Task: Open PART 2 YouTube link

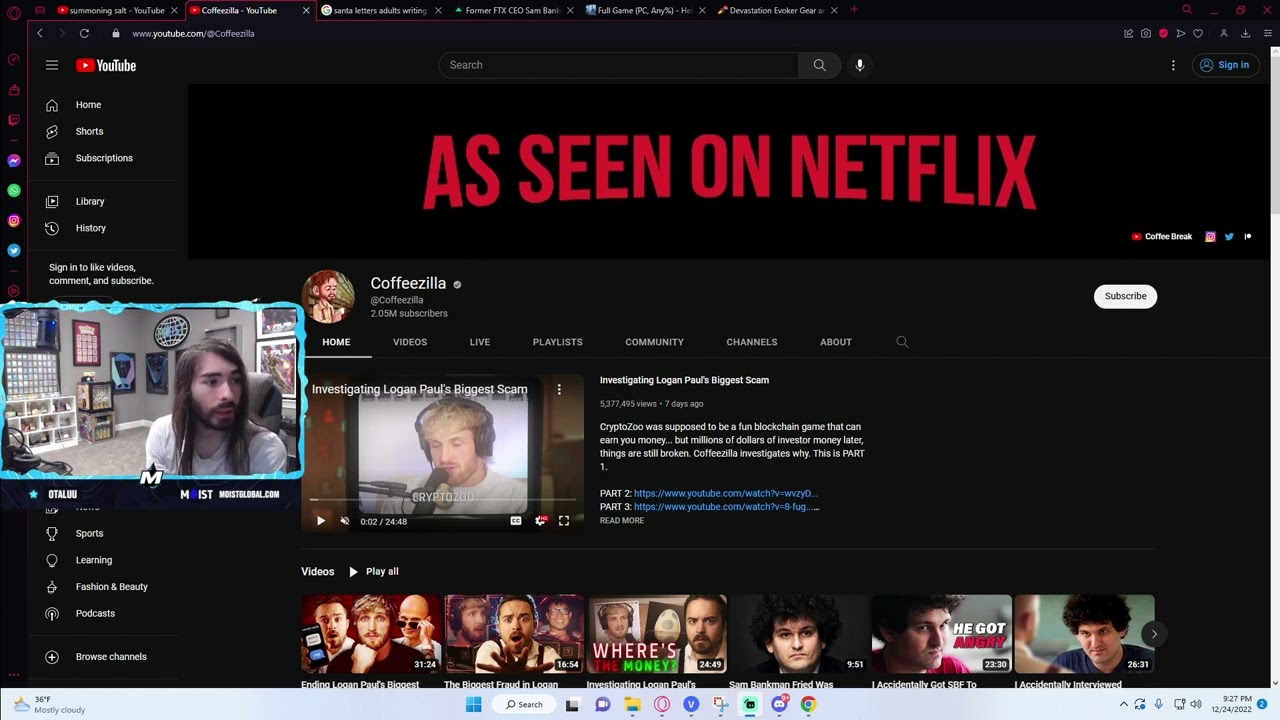Action: click(x=726, y=493)
